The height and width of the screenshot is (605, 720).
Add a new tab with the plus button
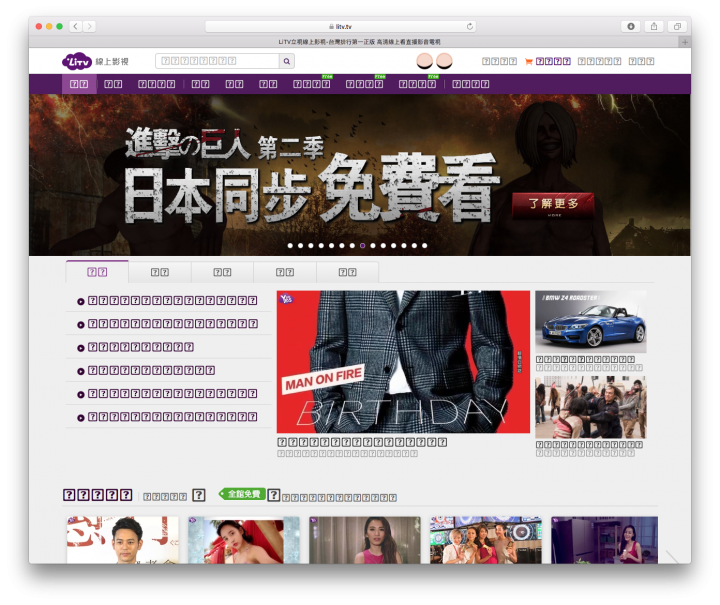[x=685, y=42]
